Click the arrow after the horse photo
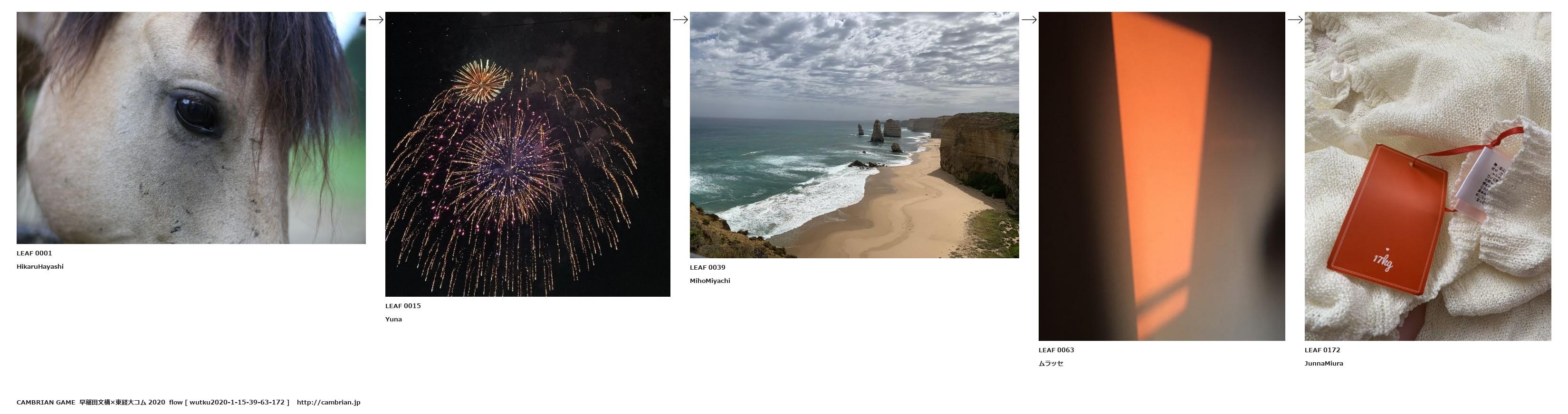Viewport: 1568px width, 414px height. pyautogui.click(x=375, y=19)
